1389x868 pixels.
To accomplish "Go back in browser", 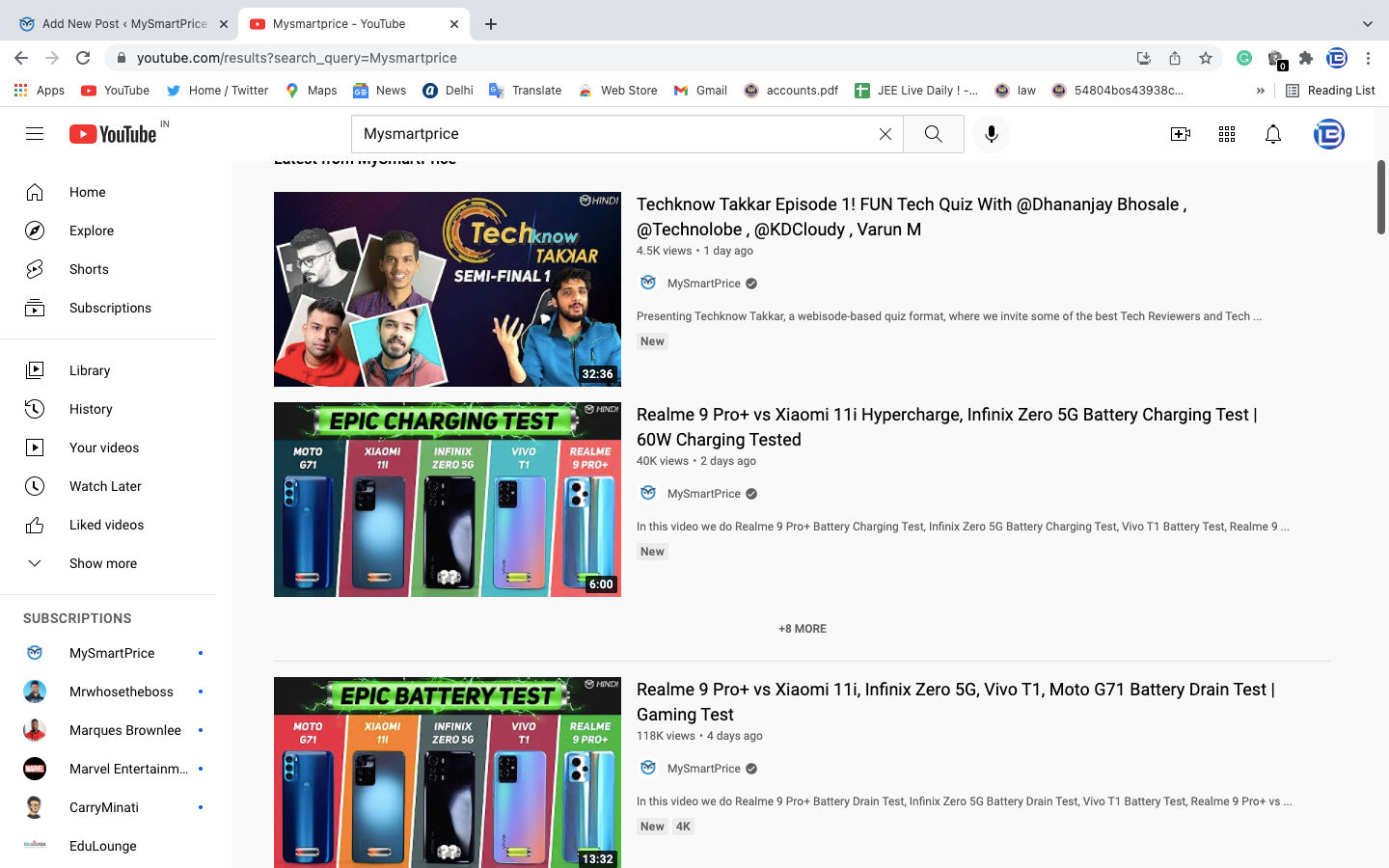I will pos(21,58).
